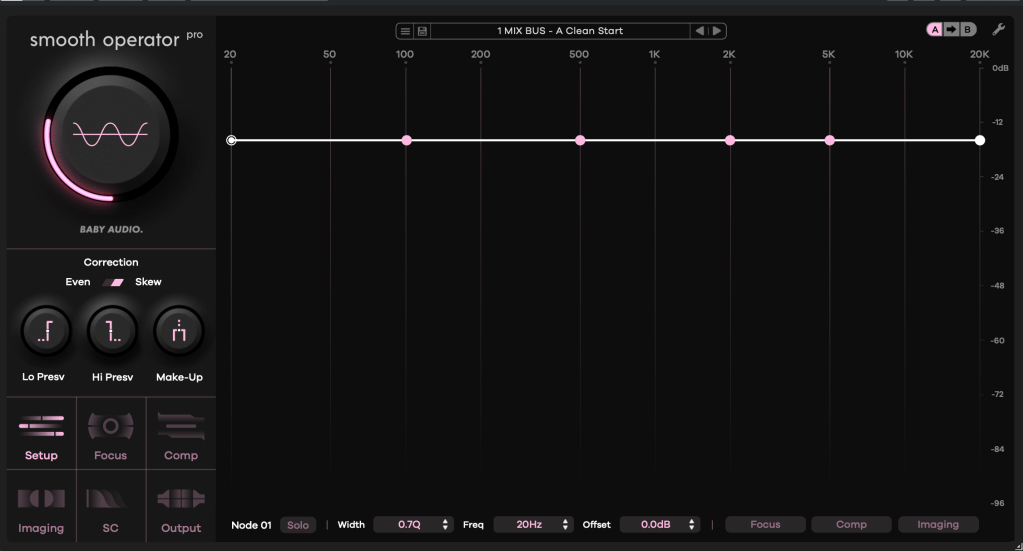The height and width of the screenshot is (551, 1023).
Task: Click the bottom Comp node button
Action: coord(851,525)
